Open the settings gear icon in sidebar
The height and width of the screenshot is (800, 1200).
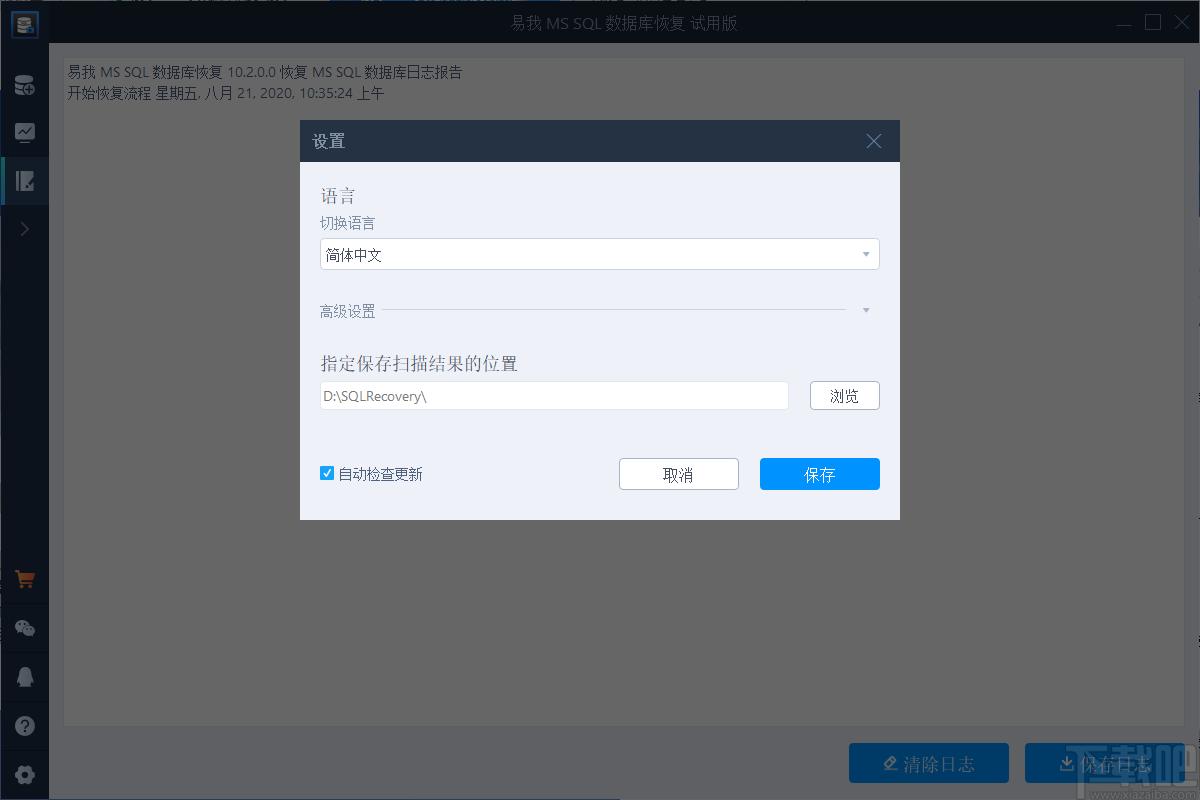[25, 775]
